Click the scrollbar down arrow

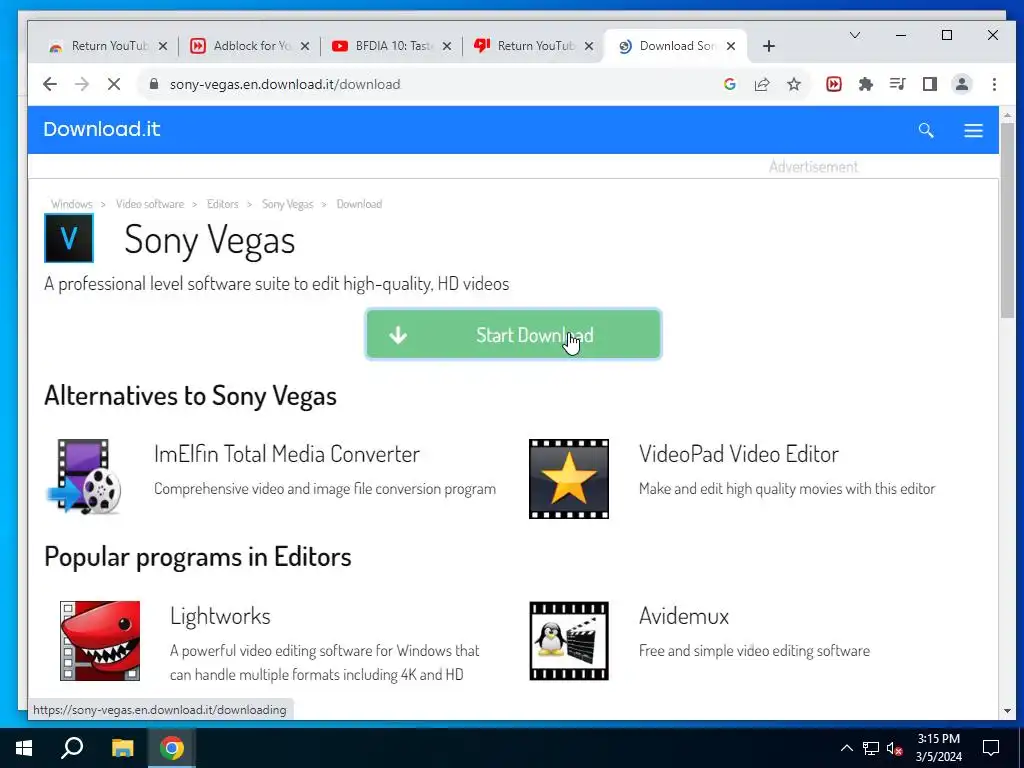1007,710
